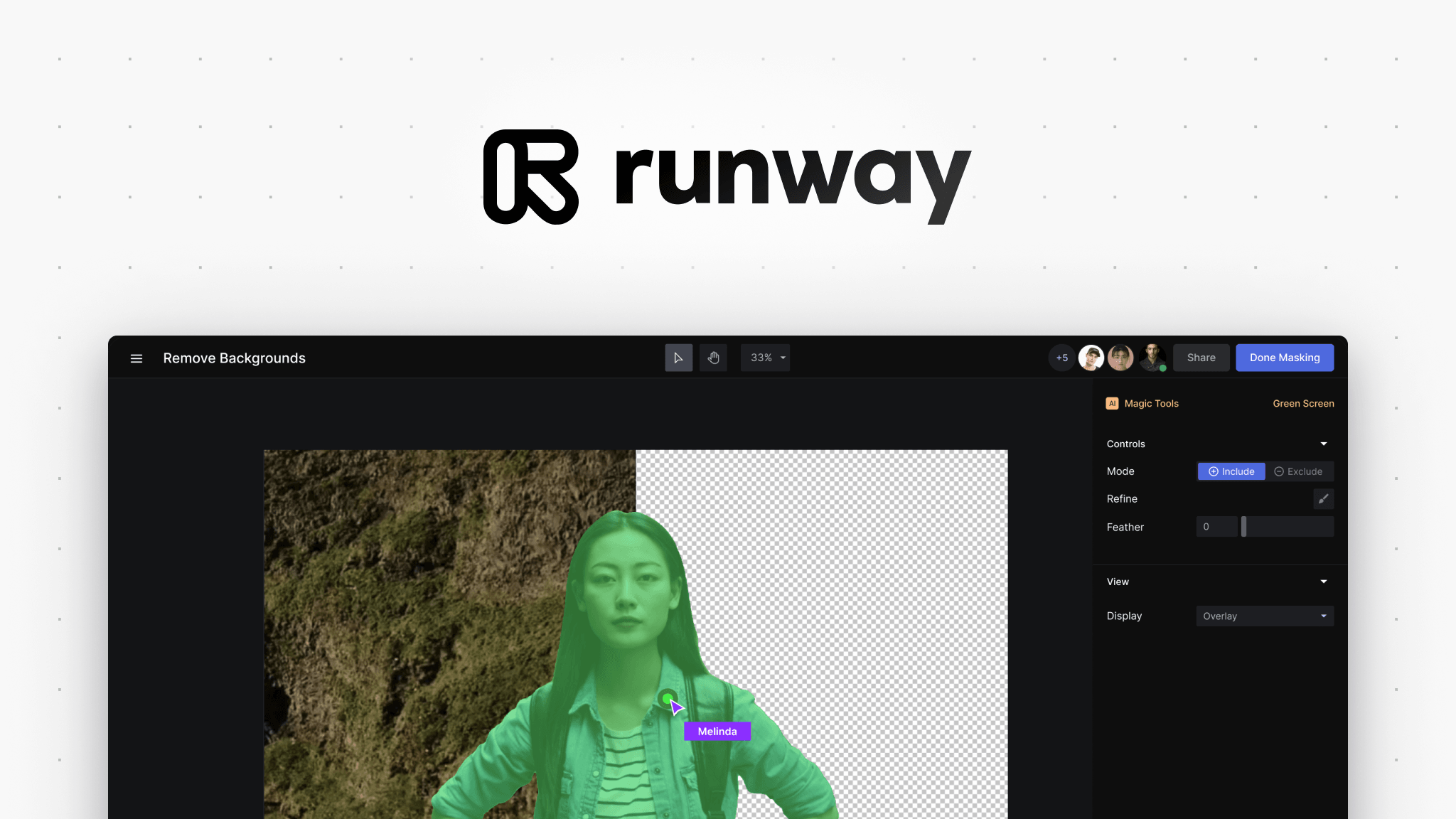
Task: Click the Runway logo
Action: click(x=727, y=177)
